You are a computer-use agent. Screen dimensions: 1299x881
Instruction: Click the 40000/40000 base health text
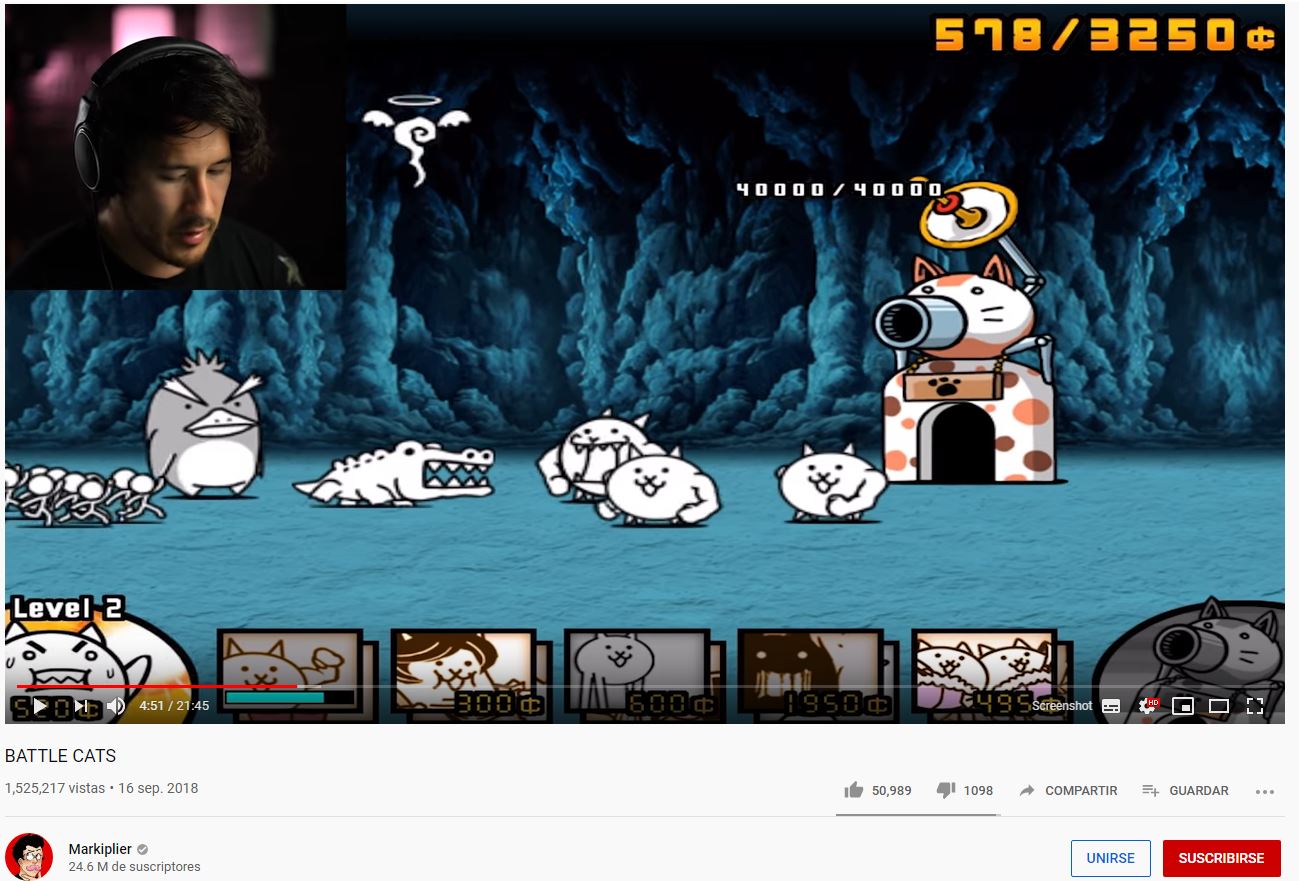tap(839, 189)
